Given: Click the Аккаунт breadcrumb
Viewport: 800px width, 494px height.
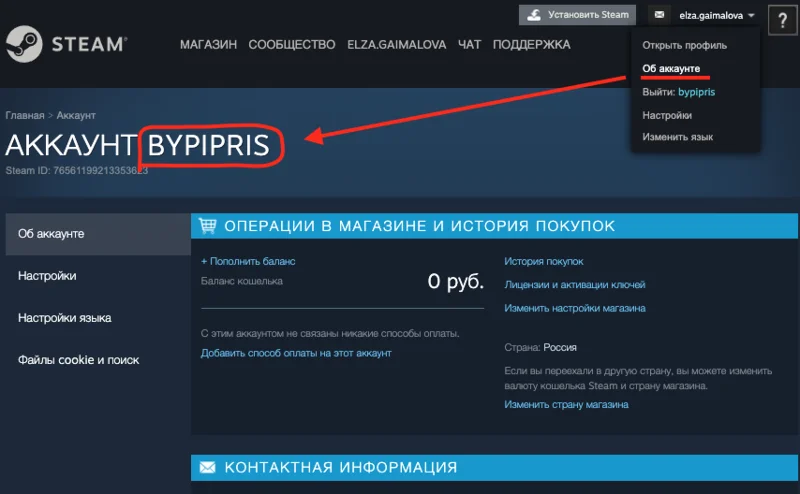Looking at the screenshot, I should coord(76,115).
